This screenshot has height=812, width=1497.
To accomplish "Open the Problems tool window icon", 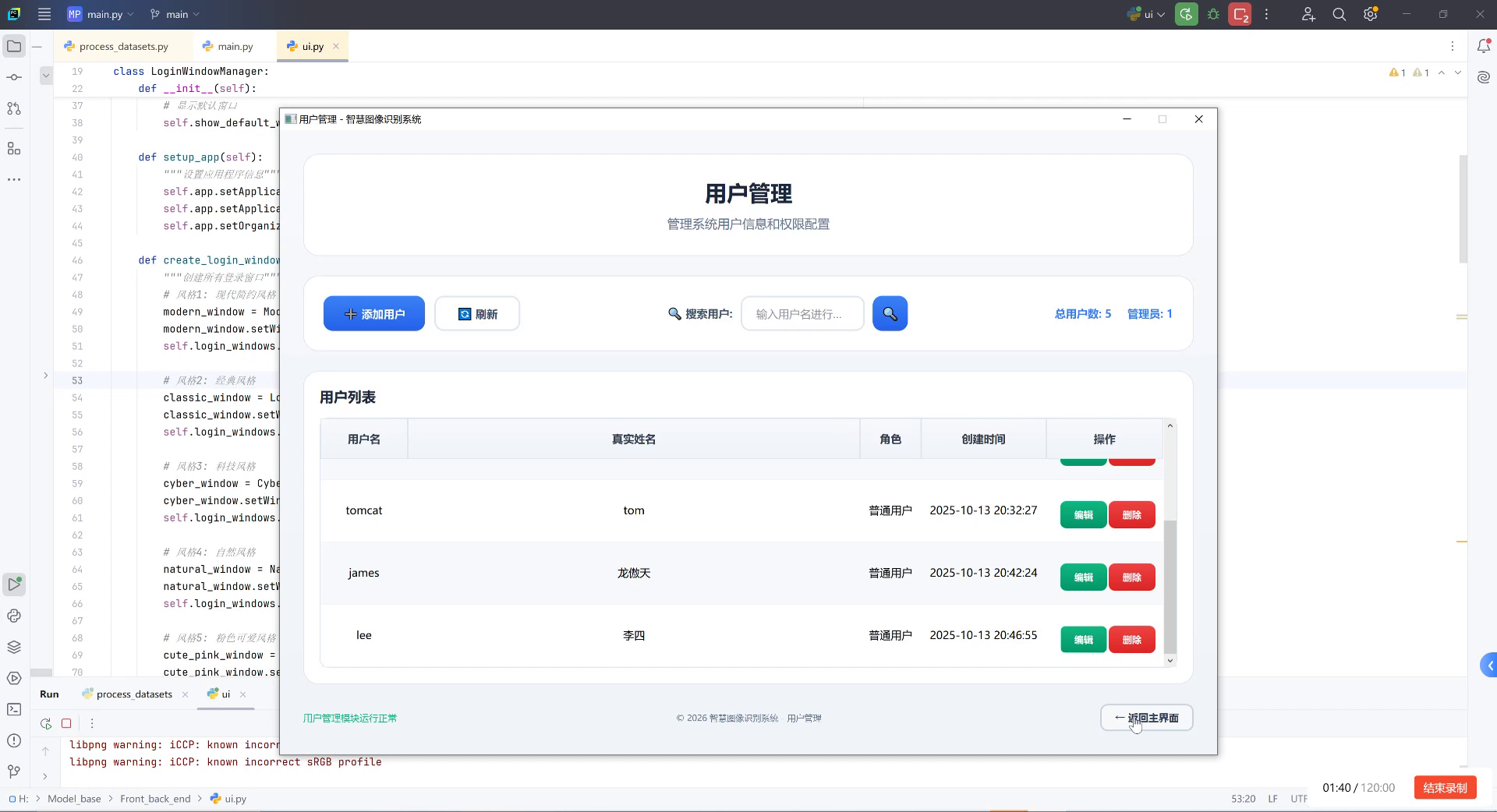I will click(13, 742).
